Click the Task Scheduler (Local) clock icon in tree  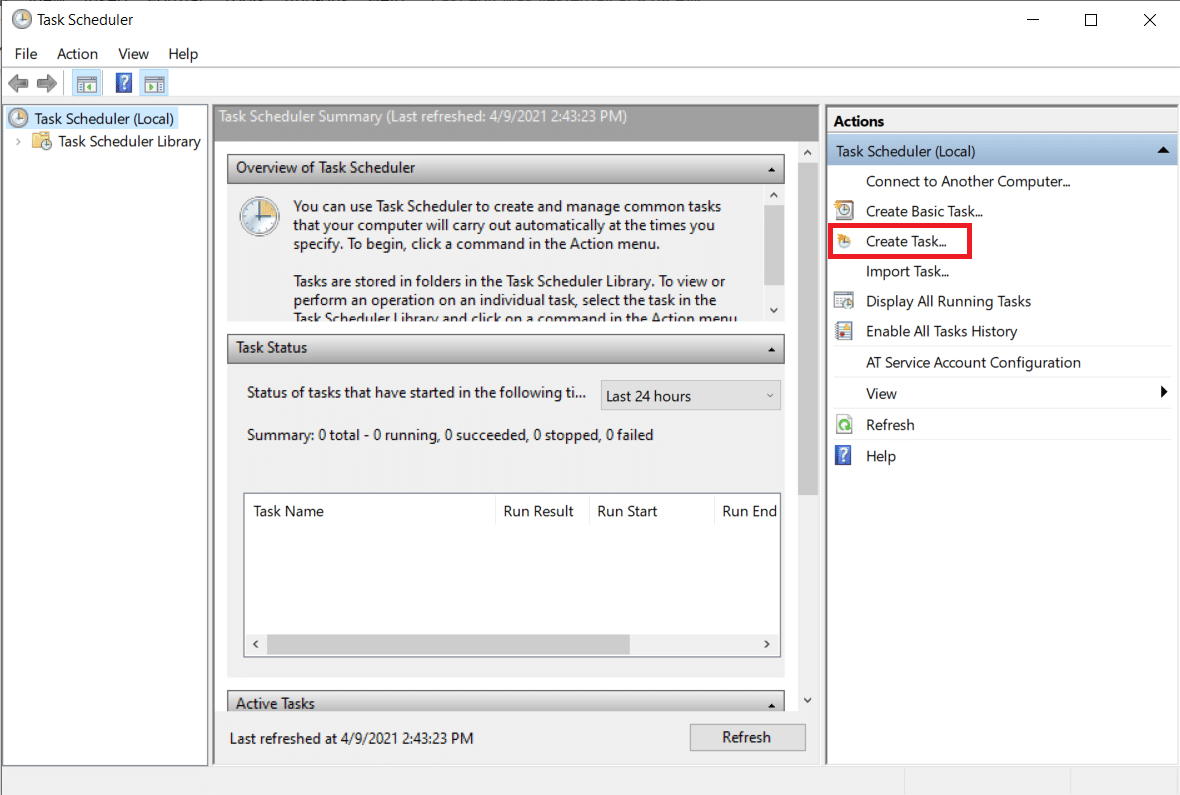pos(19,118)
